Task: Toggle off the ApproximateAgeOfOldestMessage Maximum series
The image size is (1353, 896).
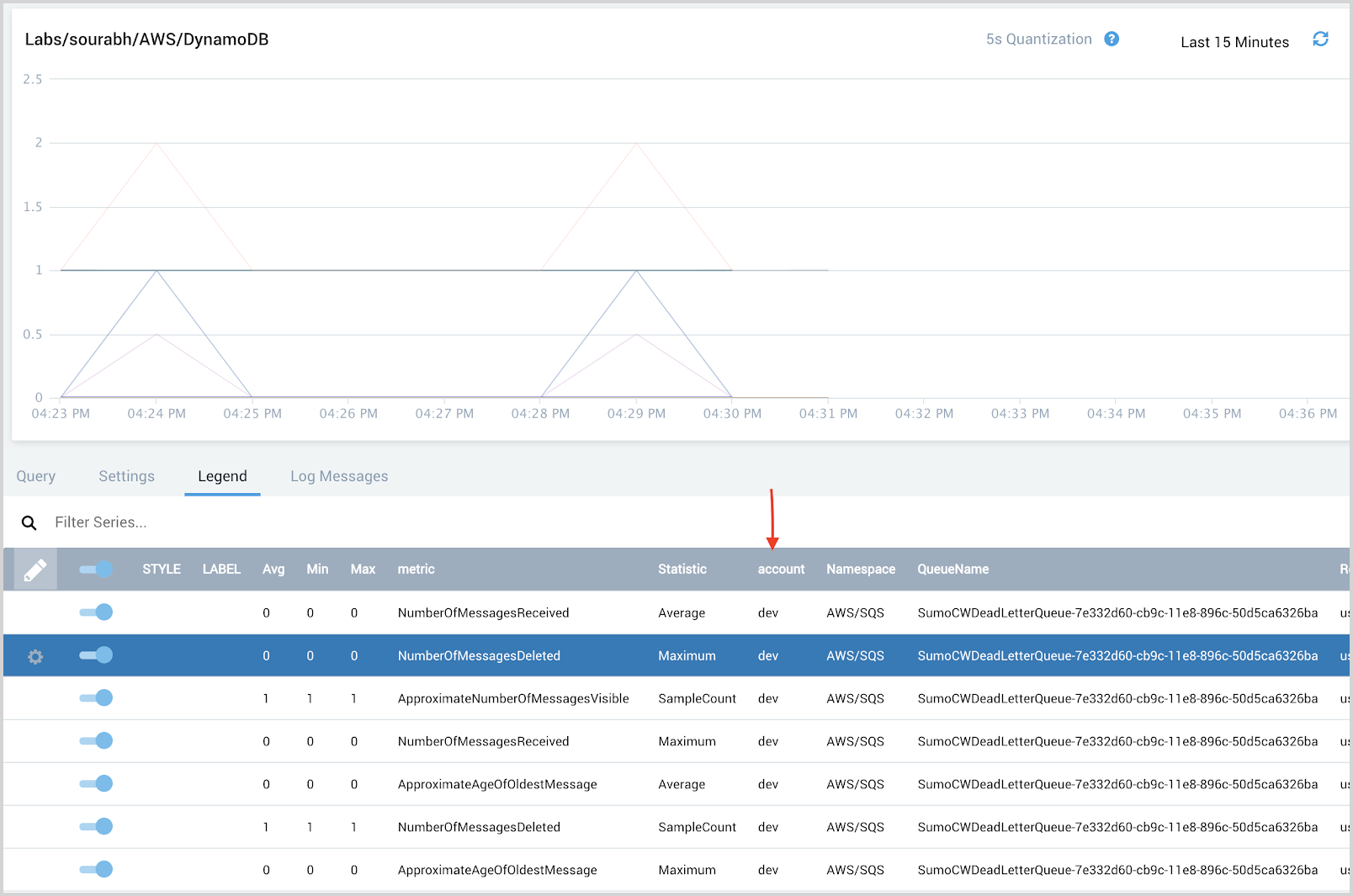Action: click(96, 869)
